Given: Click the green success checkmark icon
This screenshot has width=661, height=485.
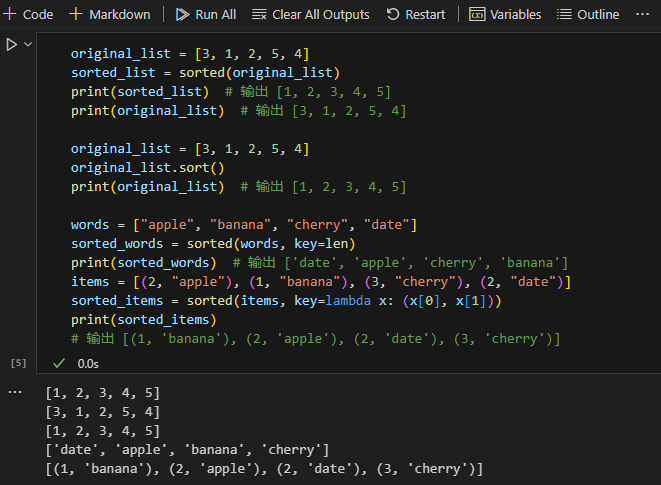Looking at the screenshot, I should [59, 363].
